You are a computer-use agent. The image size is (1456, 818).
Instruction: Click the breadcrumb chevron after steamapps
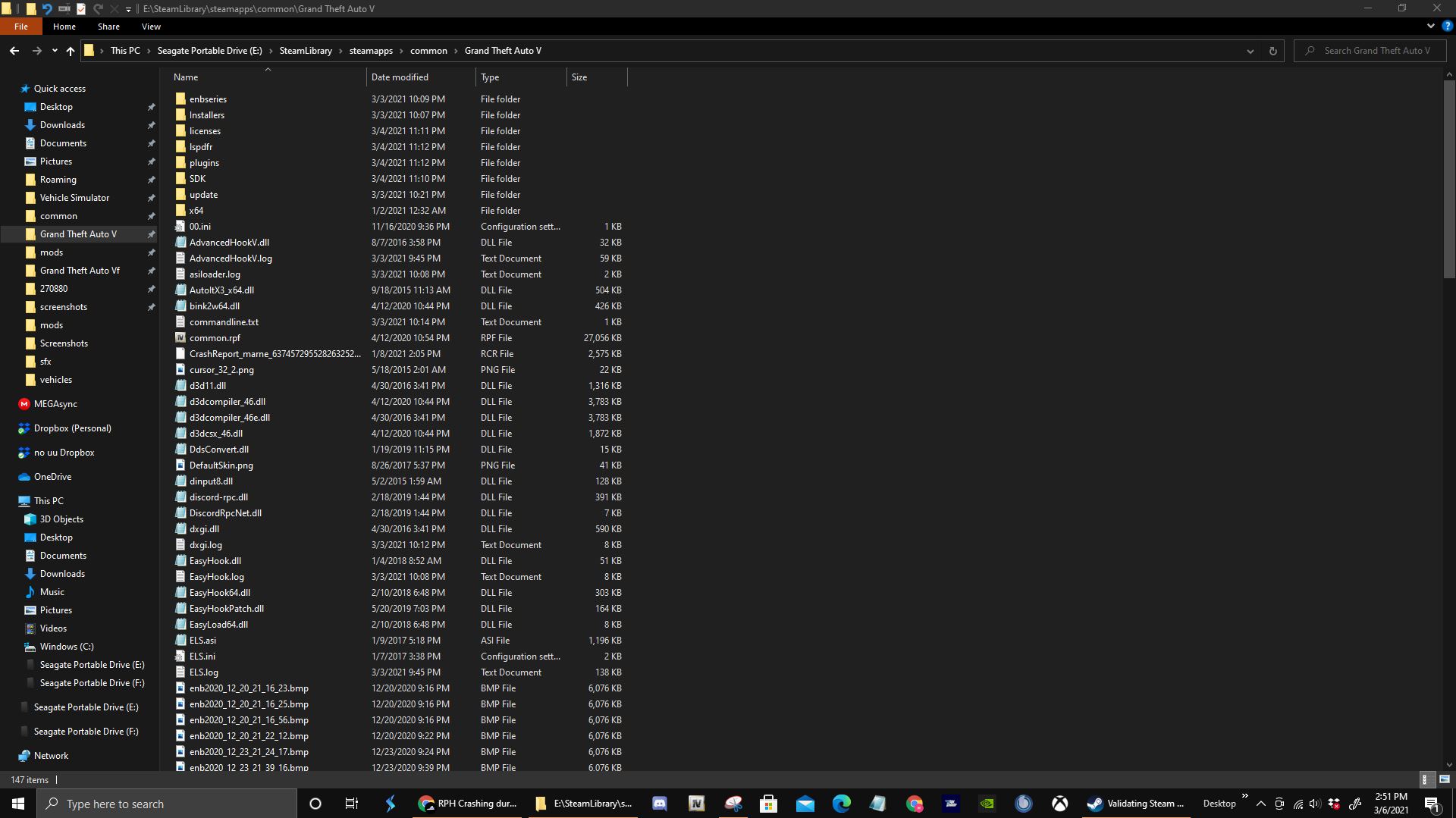click(x=401, y=51)
